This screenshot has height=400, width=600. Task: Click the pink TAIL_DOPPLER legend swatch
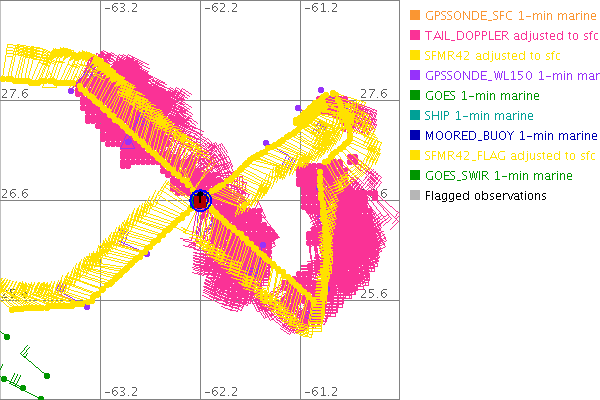coord(415,36)
